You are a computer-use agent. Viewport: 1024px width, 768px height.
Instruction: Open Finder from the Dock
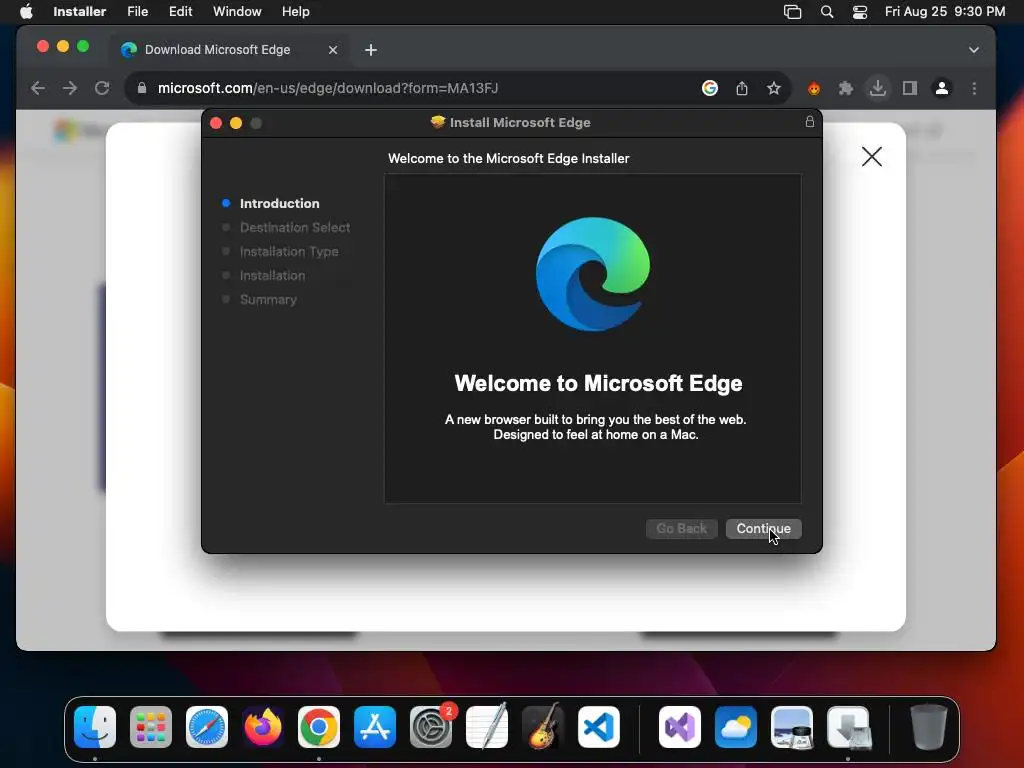point(95,727)
